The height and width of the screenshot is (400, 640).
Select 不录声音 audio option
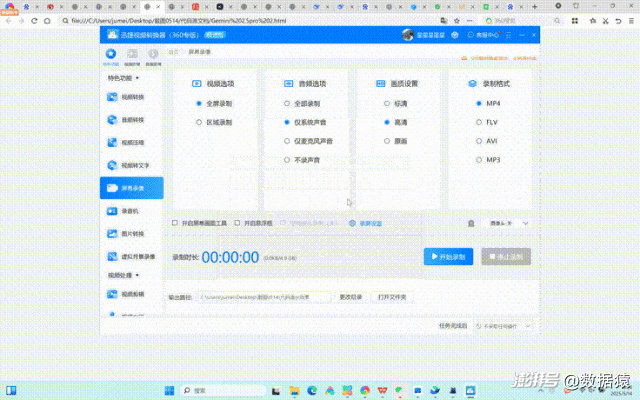(302, 160)
